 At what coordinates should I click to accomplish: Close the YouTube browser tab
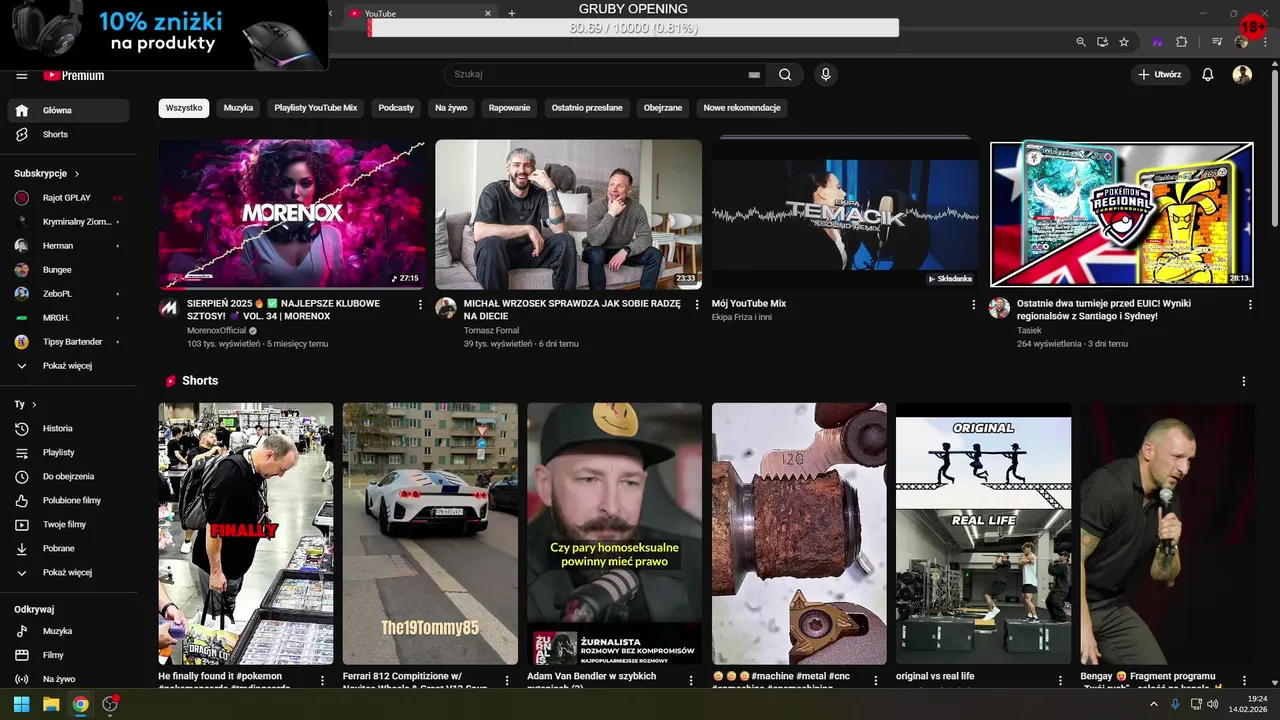click(488, 14)
